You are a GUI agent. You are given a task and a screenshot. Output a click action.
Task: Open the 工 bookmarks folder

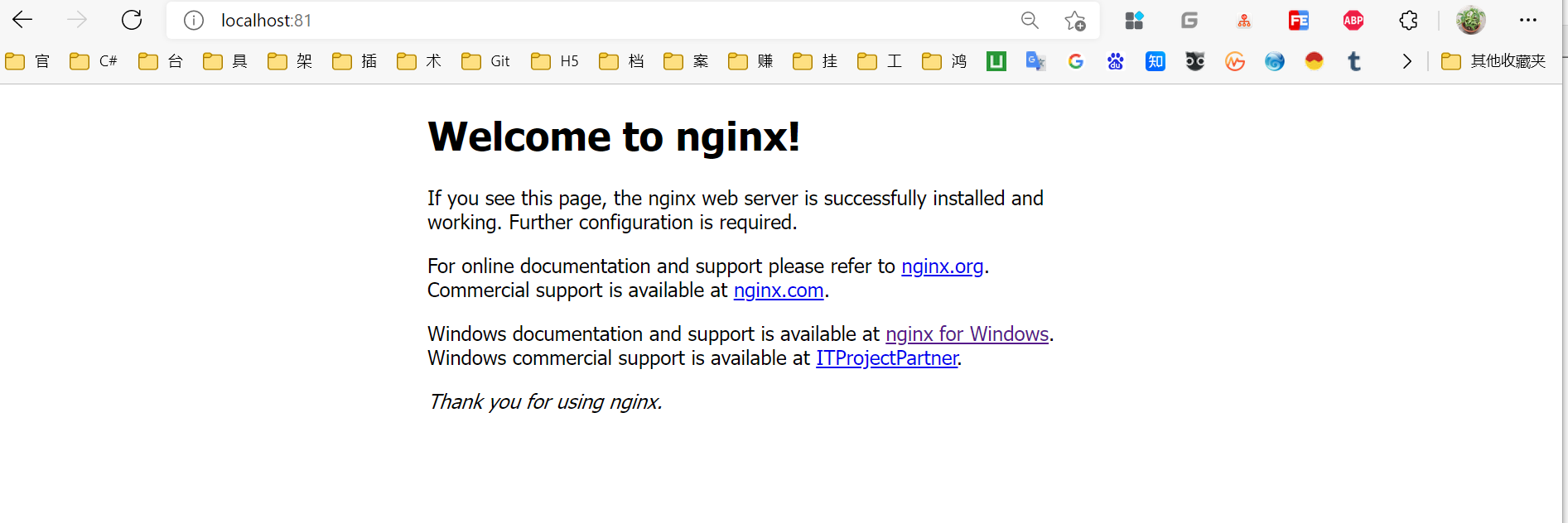coord(880,61)
